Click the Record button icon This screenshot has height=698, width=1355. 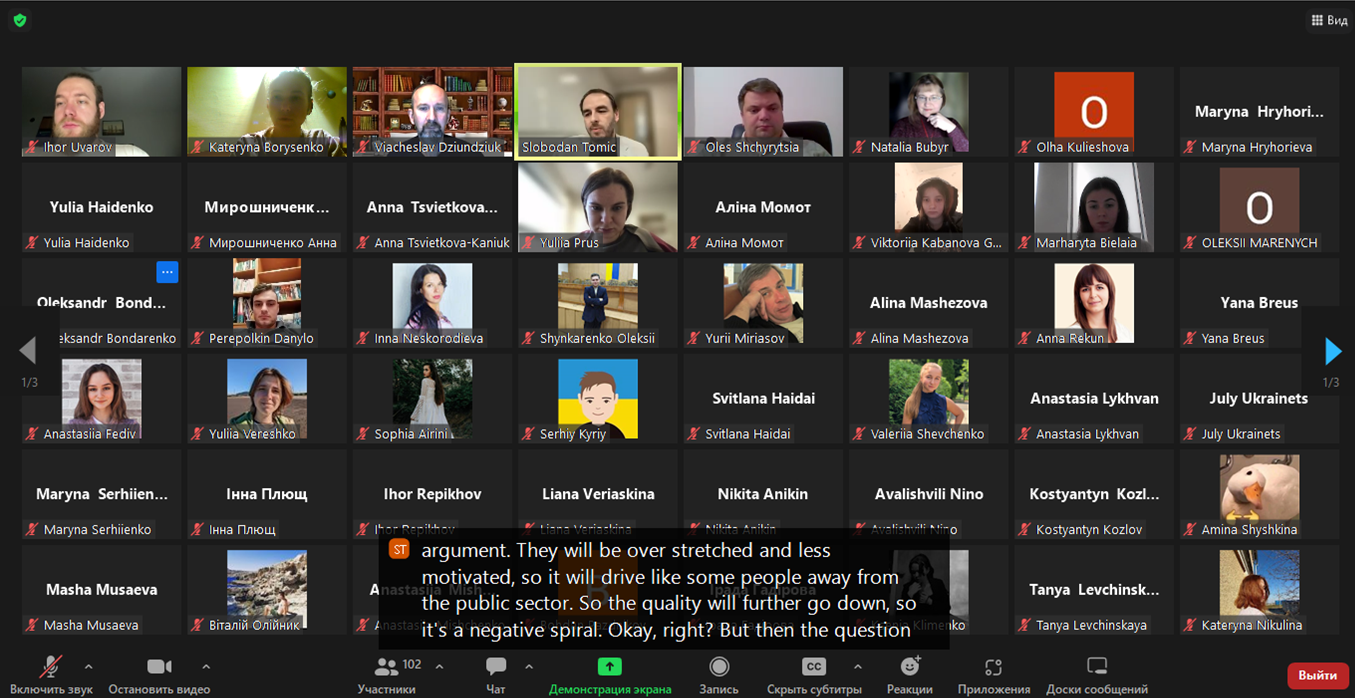click(718, 667)
